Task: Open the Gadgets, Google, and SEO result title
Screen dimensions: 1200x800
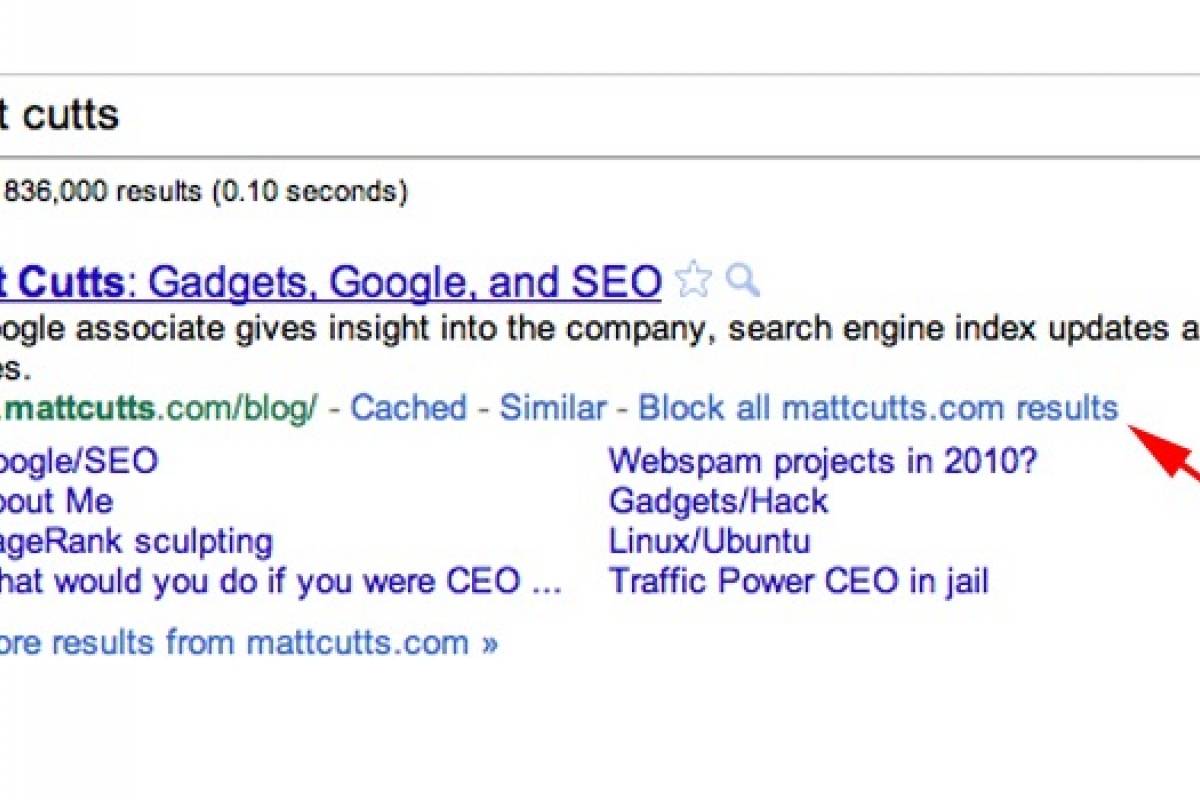Action: pos(330,283)
